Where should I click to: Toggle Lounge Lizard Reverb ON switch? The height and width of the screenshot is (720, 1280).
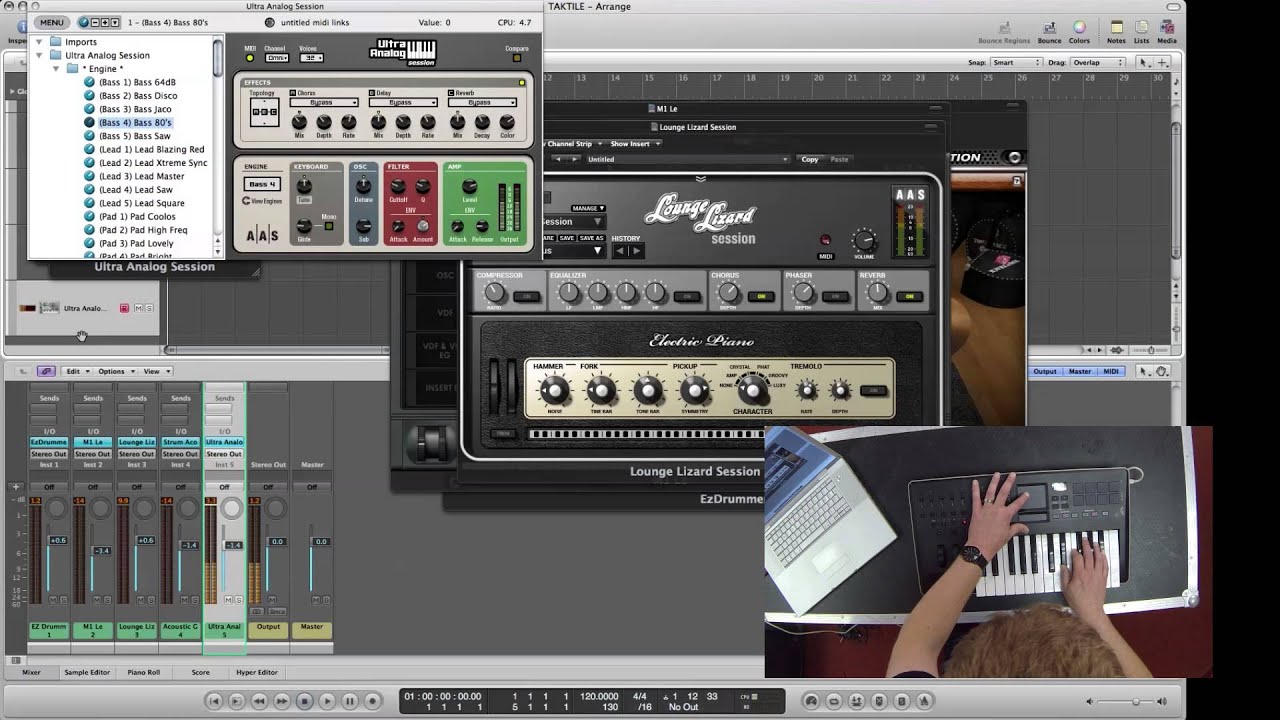tap(909, 296)
